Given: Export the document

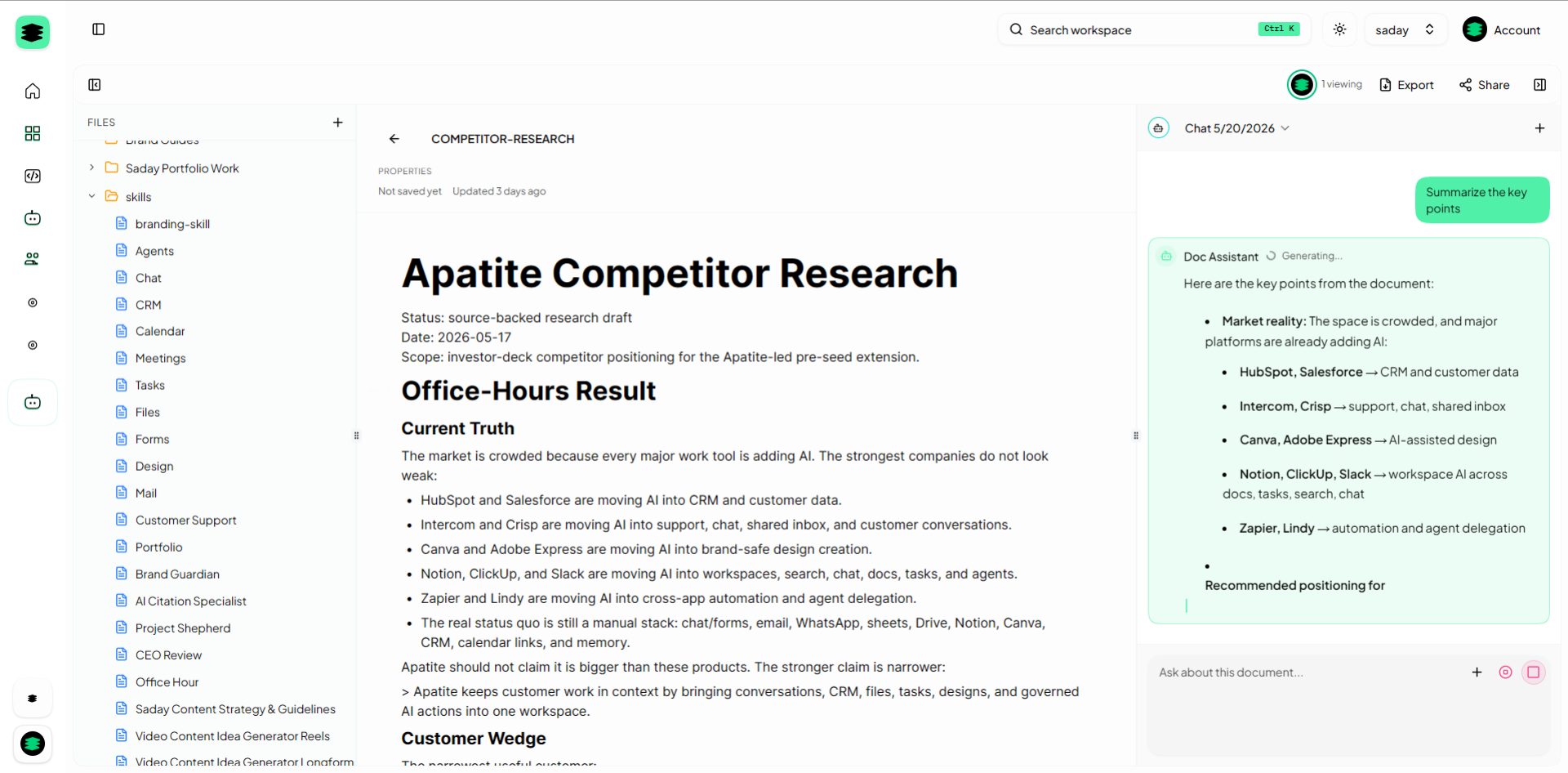Looking at the screenshot, I should click(x=1406, y=85).
